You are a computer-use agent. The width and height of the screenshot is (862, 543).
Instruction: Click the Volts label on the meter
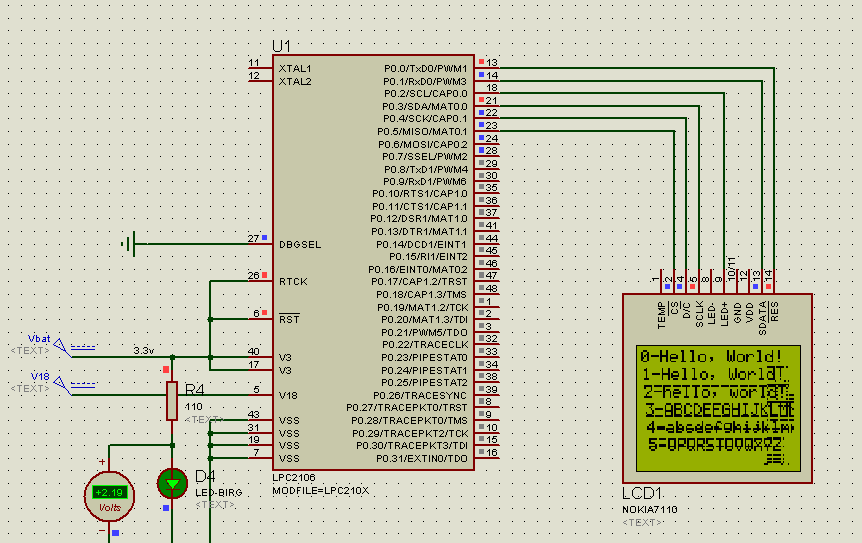click(x=109, y=507)
